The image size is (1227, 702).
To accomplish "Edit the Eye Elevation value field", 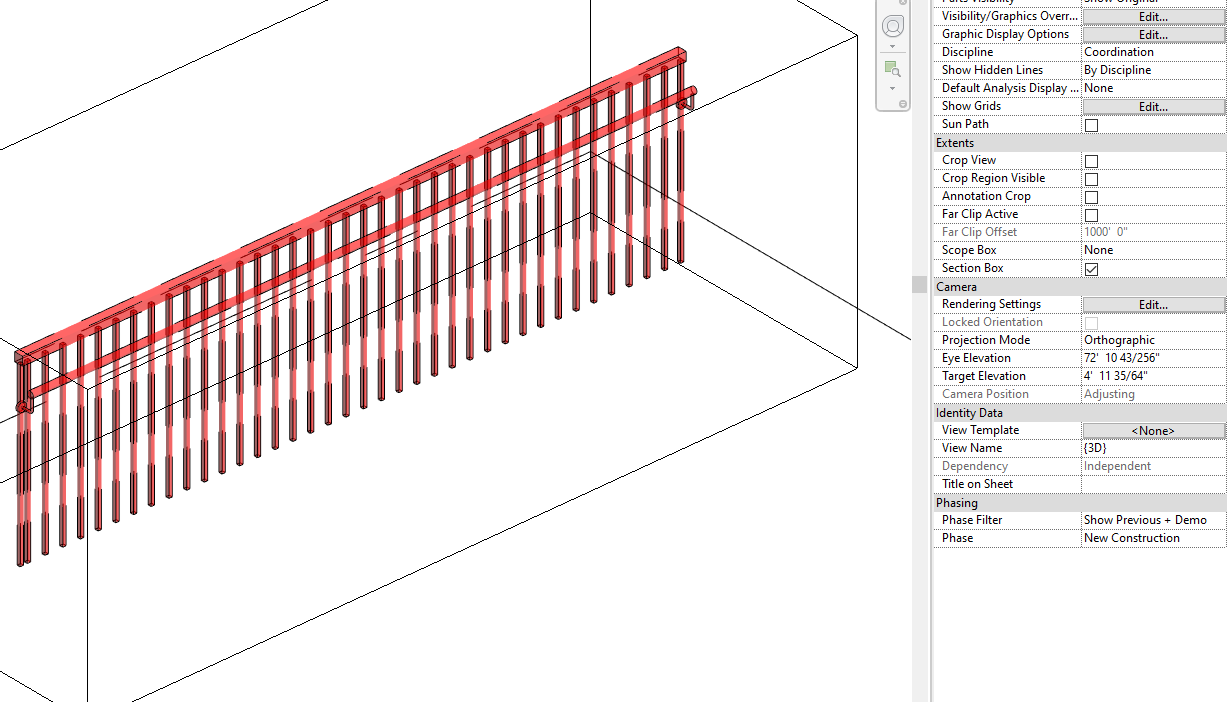I will coord(1152,357).
